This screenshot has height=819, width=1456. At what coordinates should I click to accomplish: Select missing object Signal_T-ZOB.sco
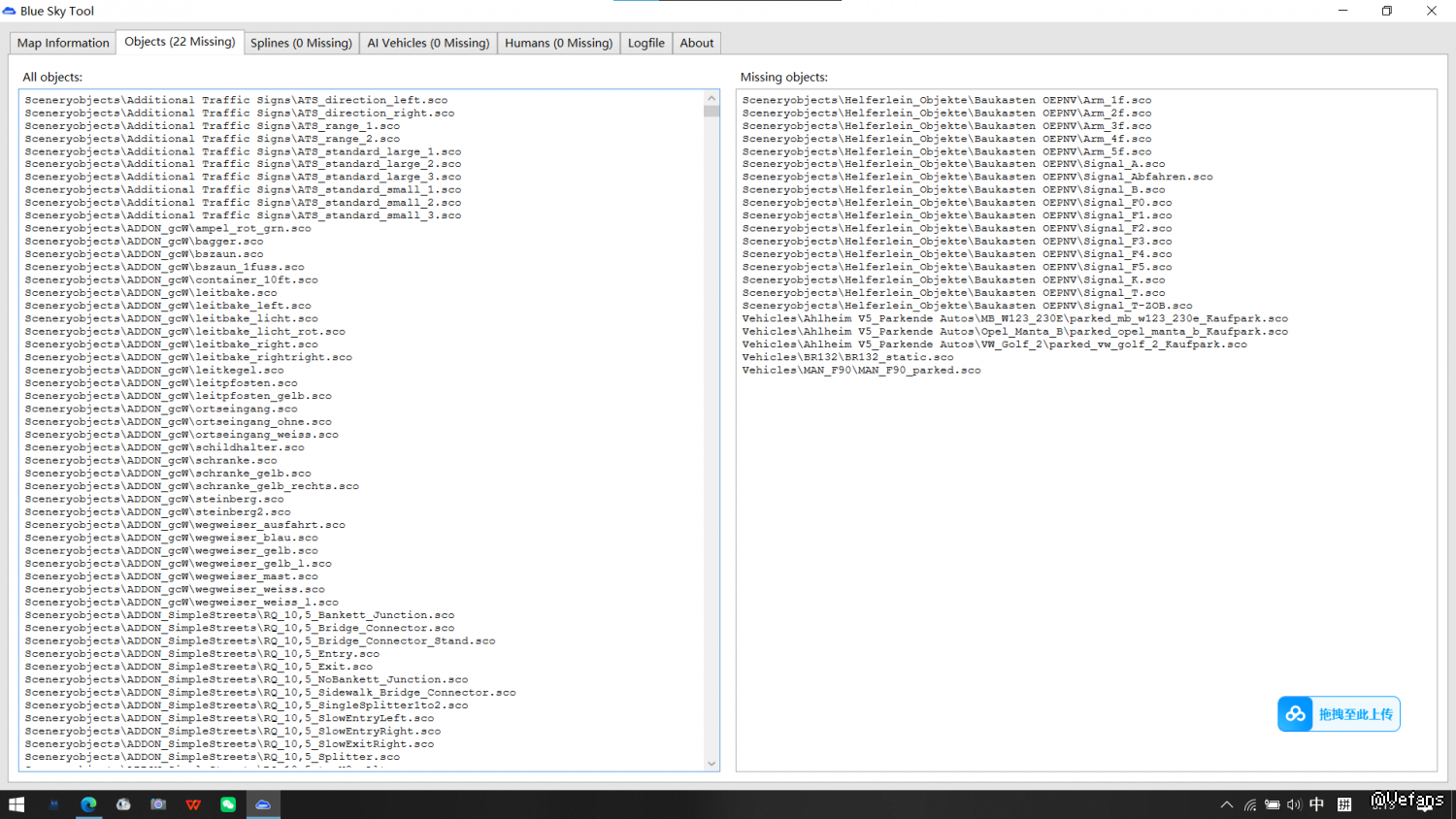[x=968, y=306]
